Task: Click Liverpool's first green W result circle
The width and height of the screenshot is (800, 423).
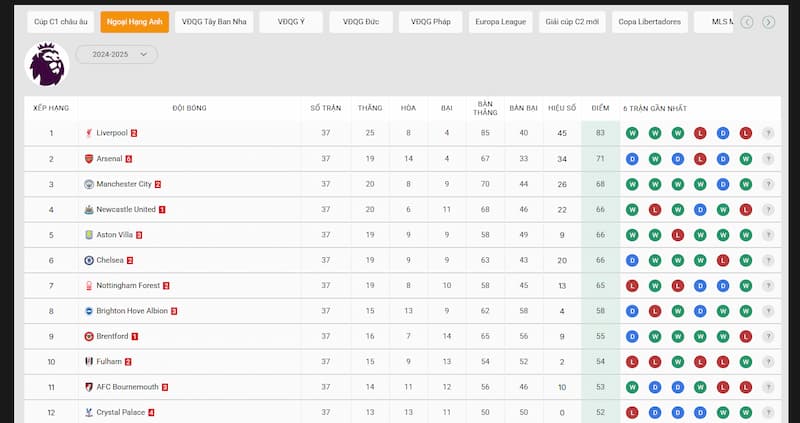Action: (x=632, y=133)
